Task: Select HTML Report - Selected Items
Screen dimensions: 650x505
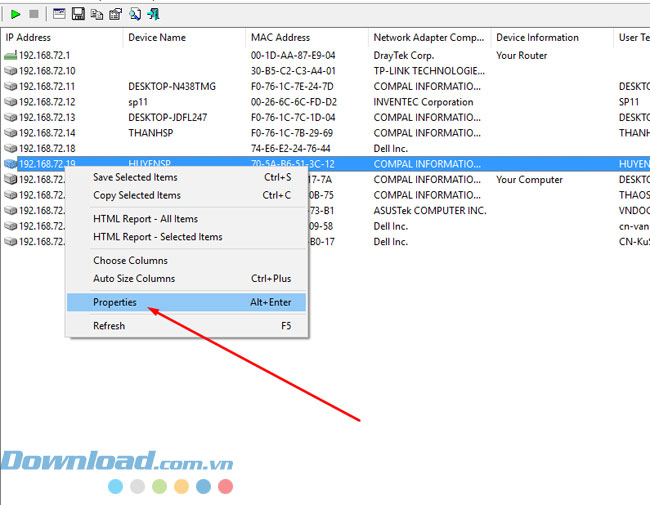Action: [x=187, y=237]
